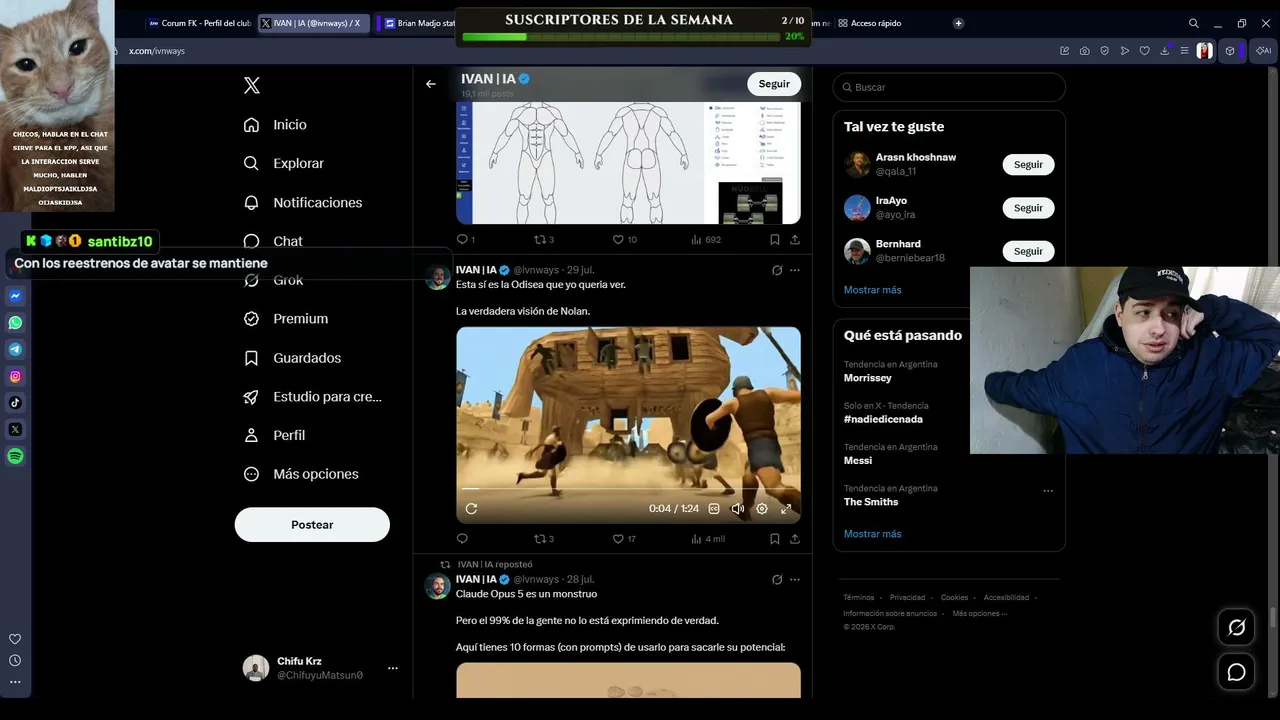Share the body diagram post
The height and width of the screenshot is (720, 1280).
click(795, 240)
